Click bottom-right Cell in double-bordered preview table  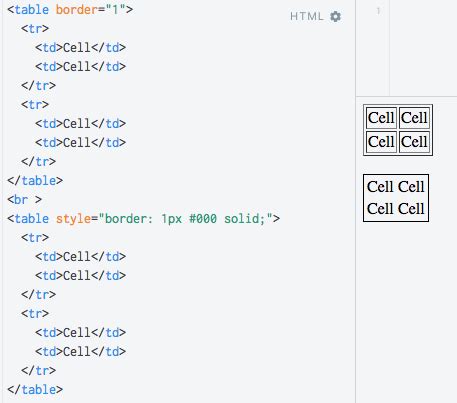(x=414, y=142)
